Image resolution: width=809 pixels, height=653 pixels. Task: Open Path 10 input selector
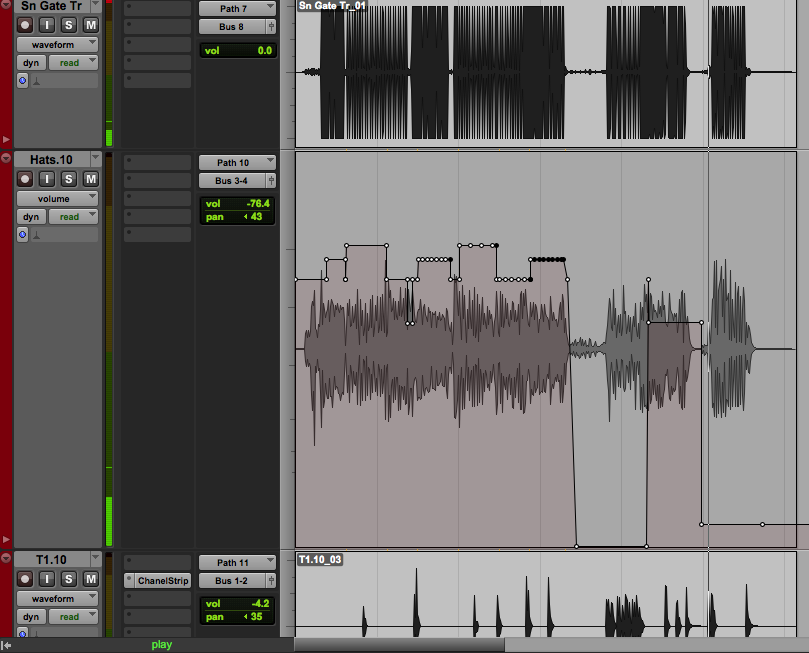coord(237,162)
